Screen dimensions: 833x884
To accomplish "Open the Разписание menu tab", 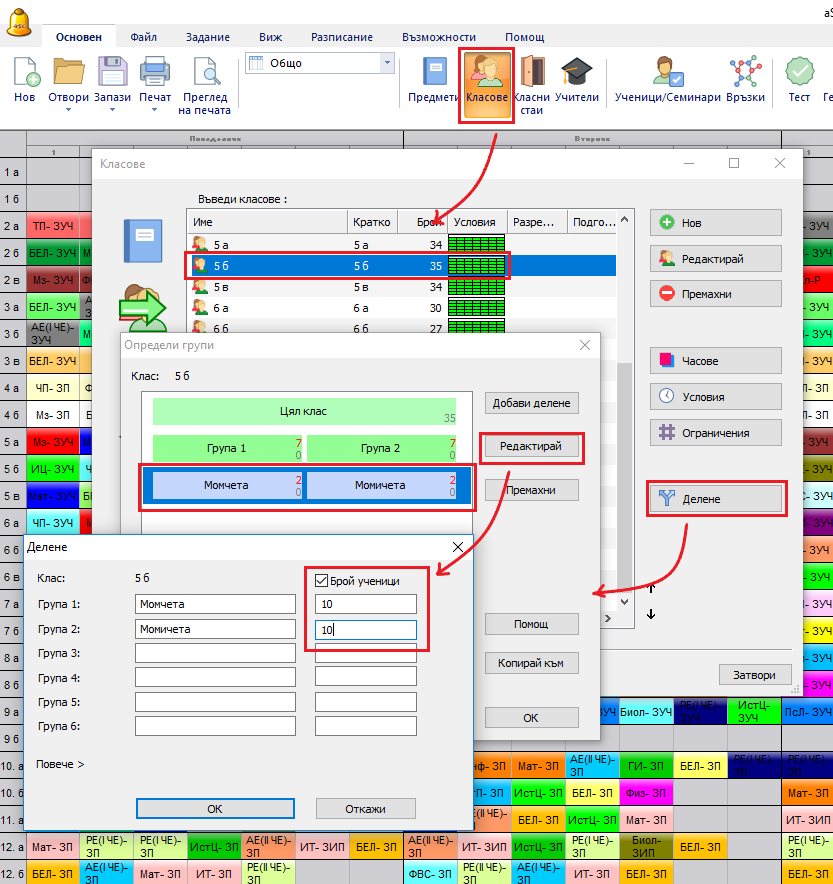I will 342,36.
